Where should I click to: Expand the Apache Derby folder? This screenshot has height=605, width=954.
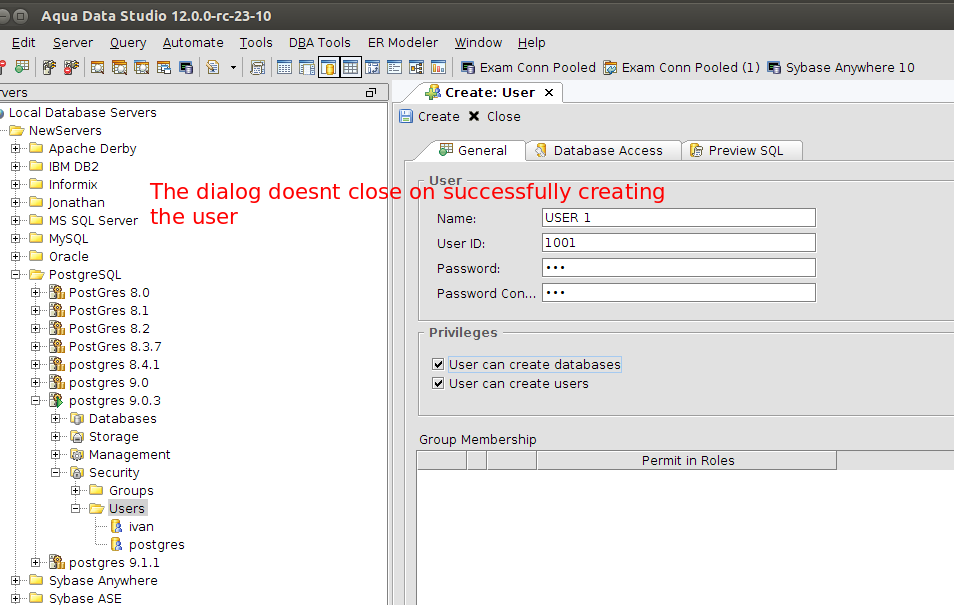pyautogui.click(x=16, y=148)
